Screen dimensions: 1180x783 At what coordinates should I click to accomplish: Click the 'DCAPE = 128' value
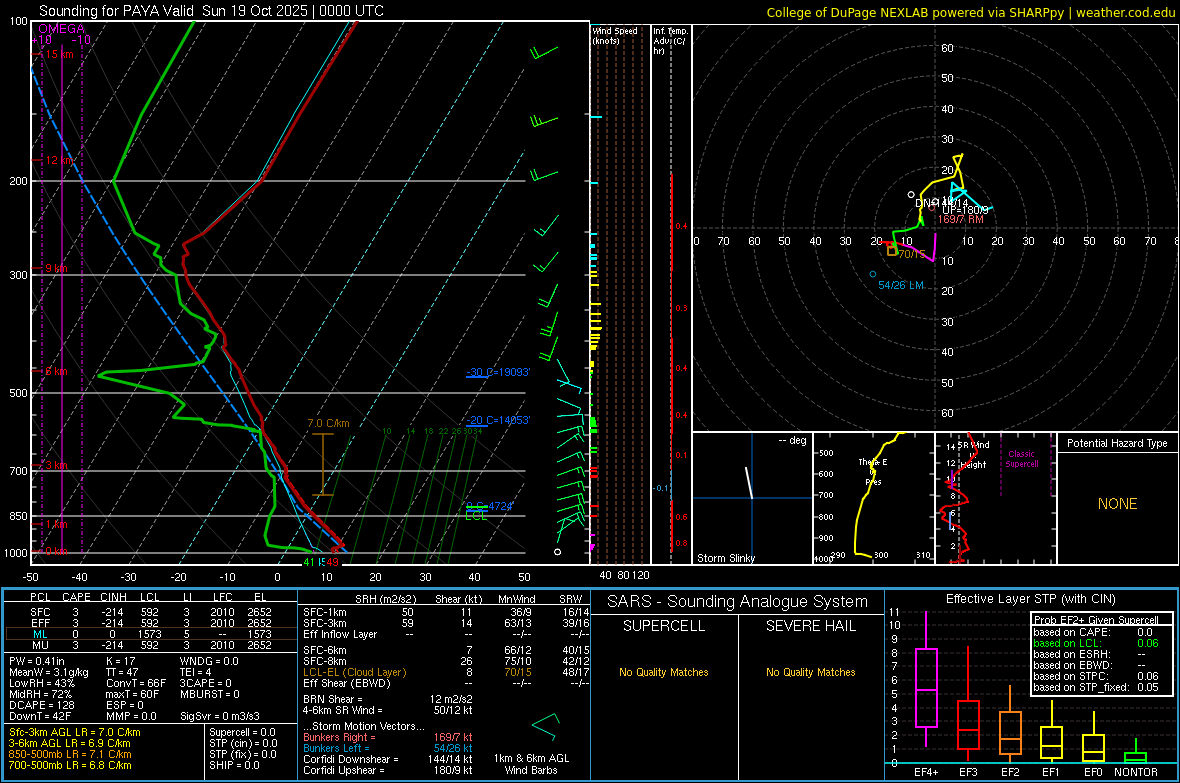(x=41, y=705)
